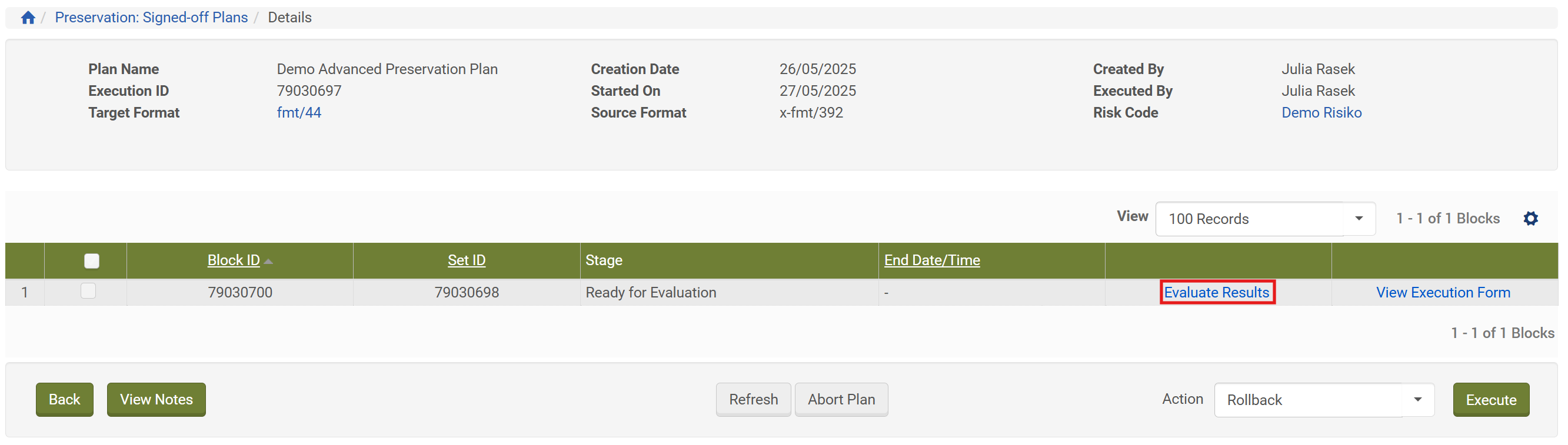Screen dimensions: 1568x445
Task: Open the 100 Records view dropdown
Action: click(1265, 219)
